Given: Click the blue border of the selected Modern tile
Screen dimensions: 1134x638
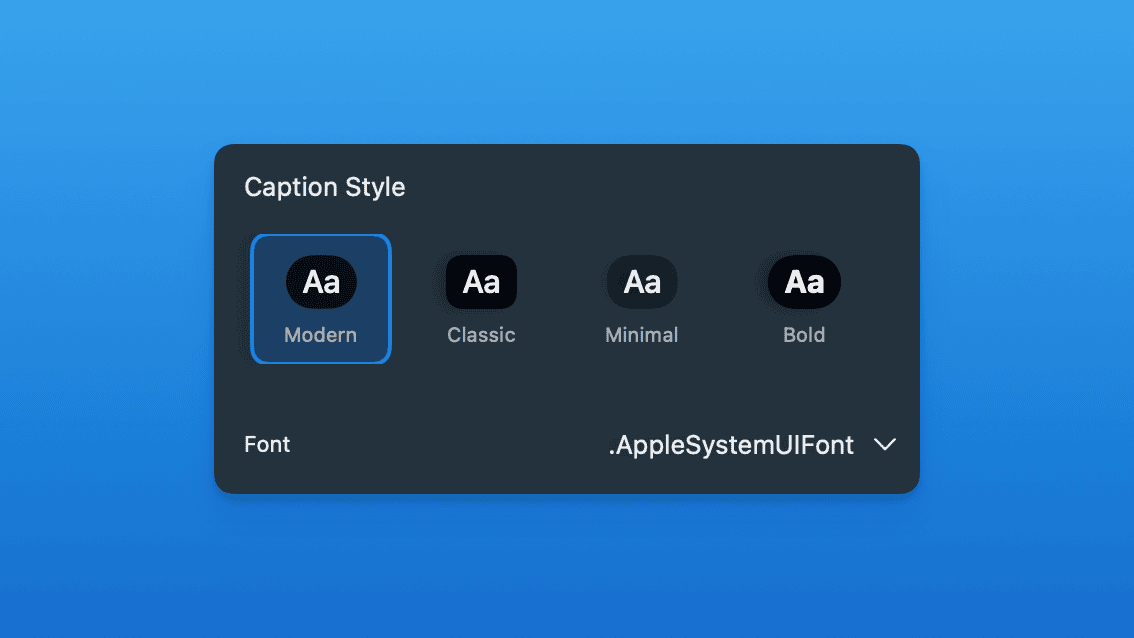Looking at the screenshot, I should click(x=252, y=300).
